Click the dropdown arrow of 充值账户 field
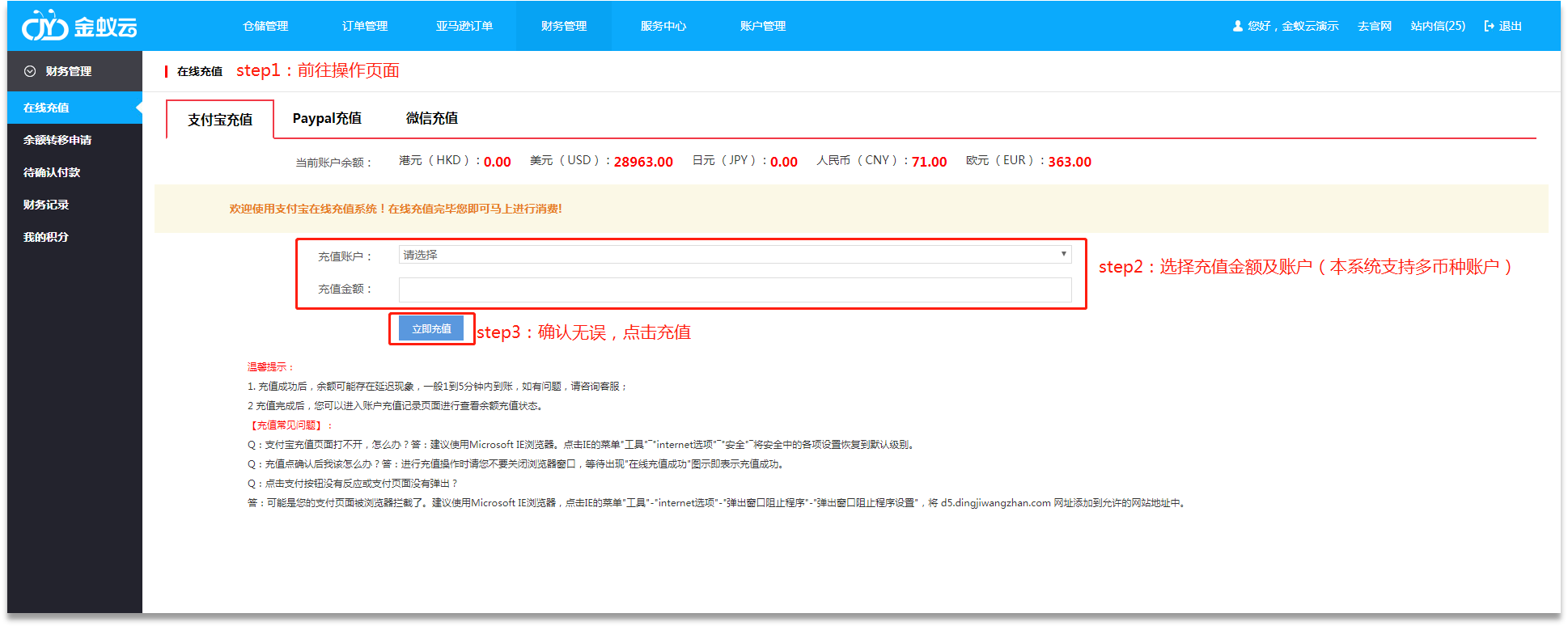 click(x=1063, y=254)
